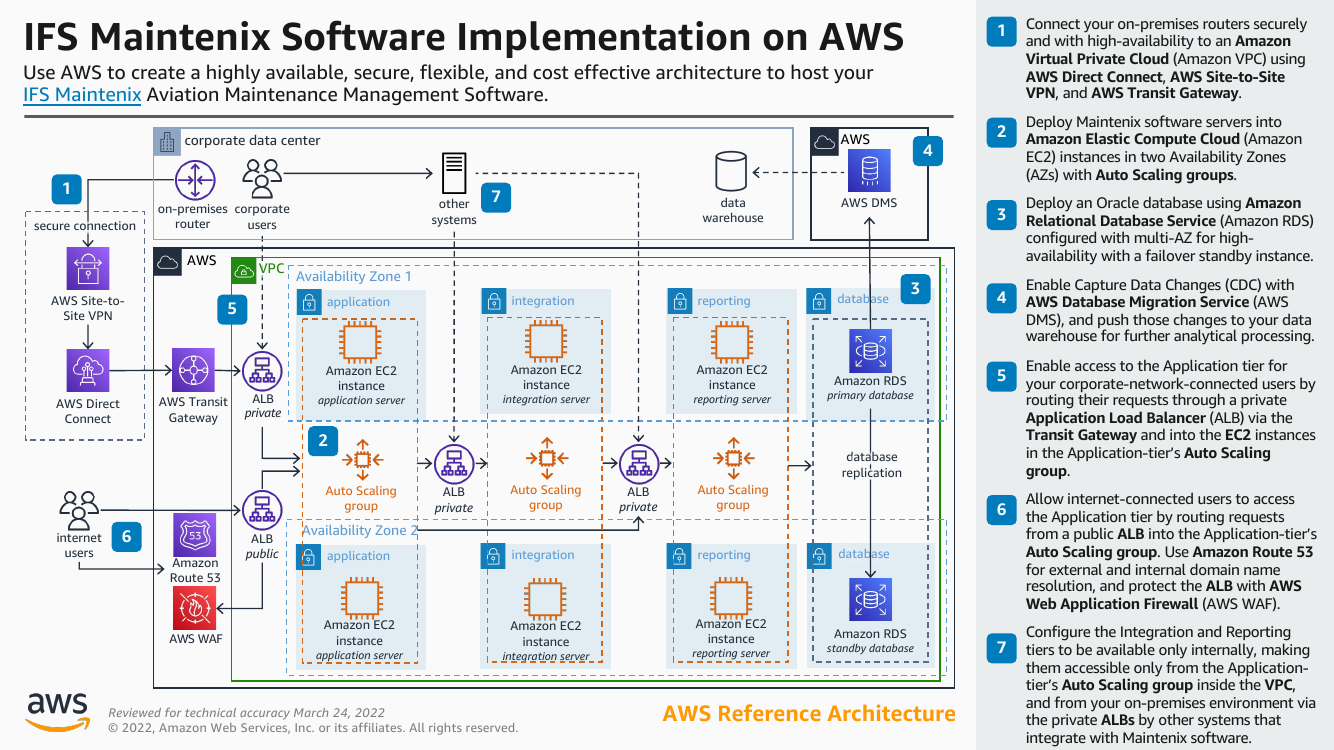Click the Amazon RDS standby database icon

870,600
